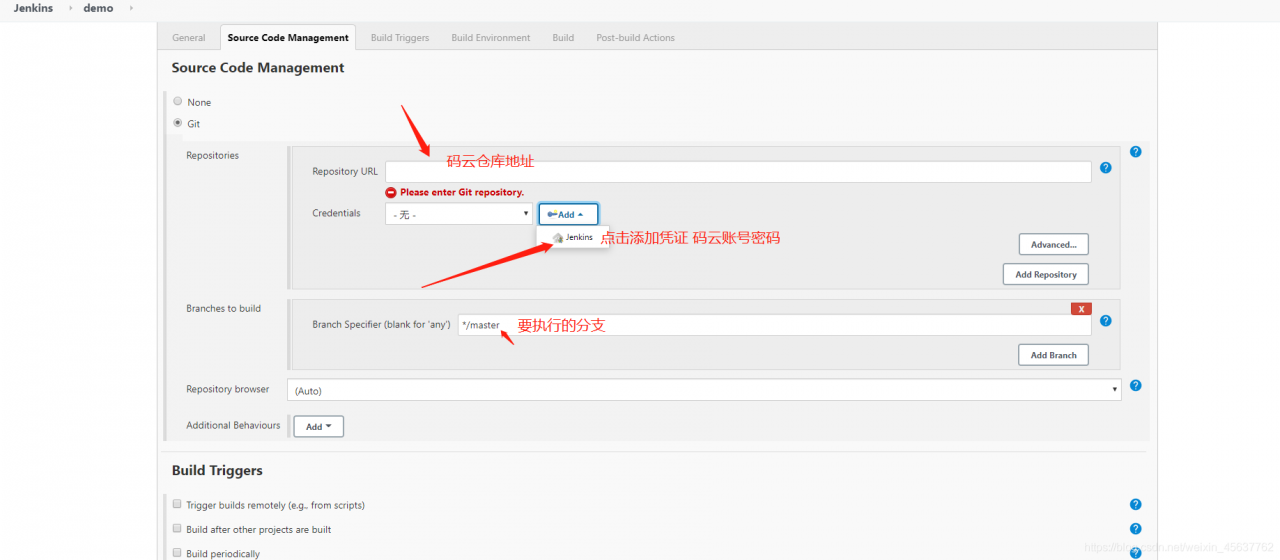
Task: Switch to Source Code Management tab
Action: (288, 38)
